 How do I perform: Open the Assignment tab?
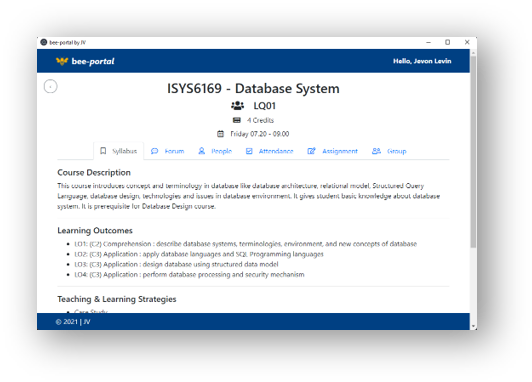tap(332, 151)
